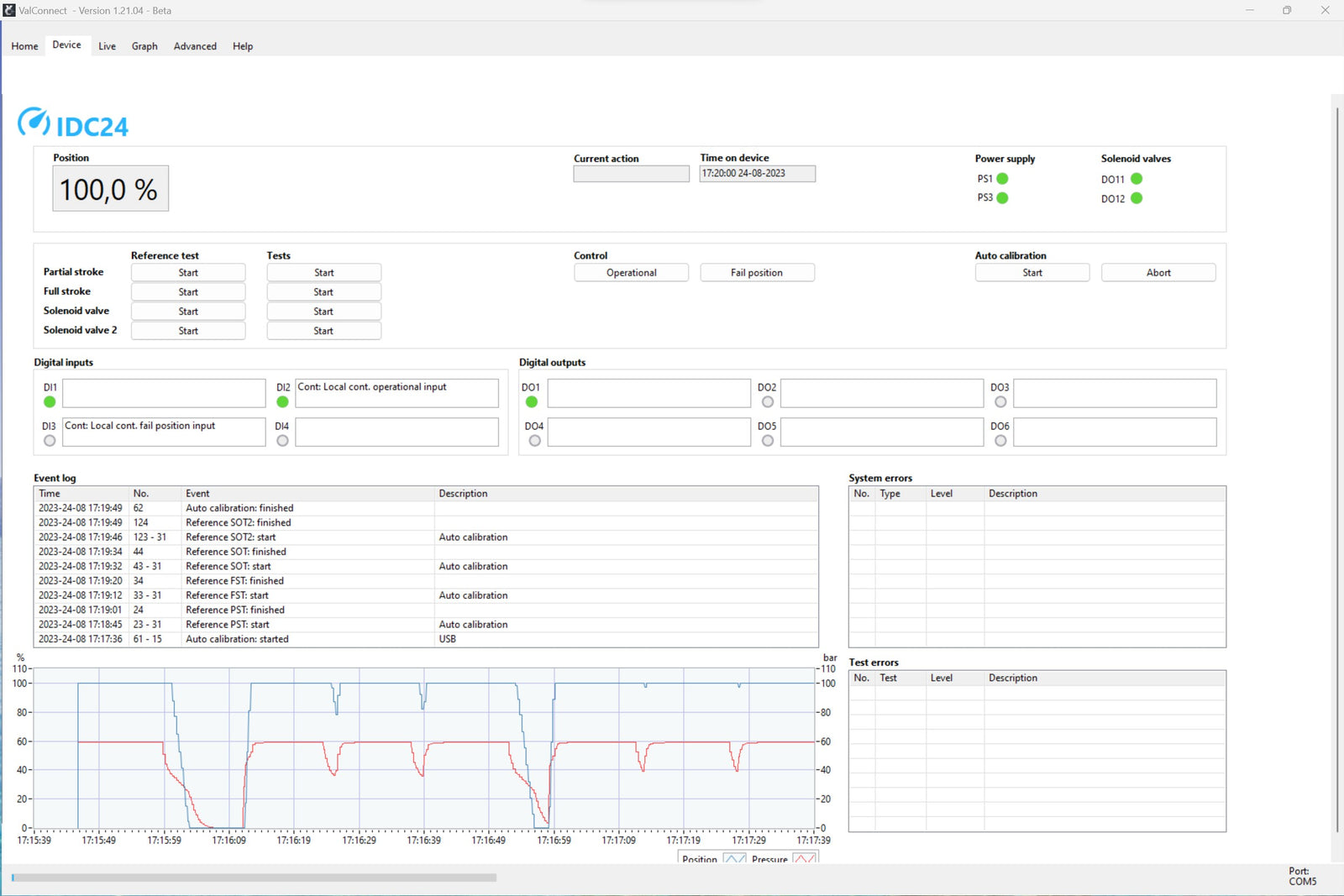
Task: Toggle the DI3 fail position input indicator
Action: click(x=50, y=440)
